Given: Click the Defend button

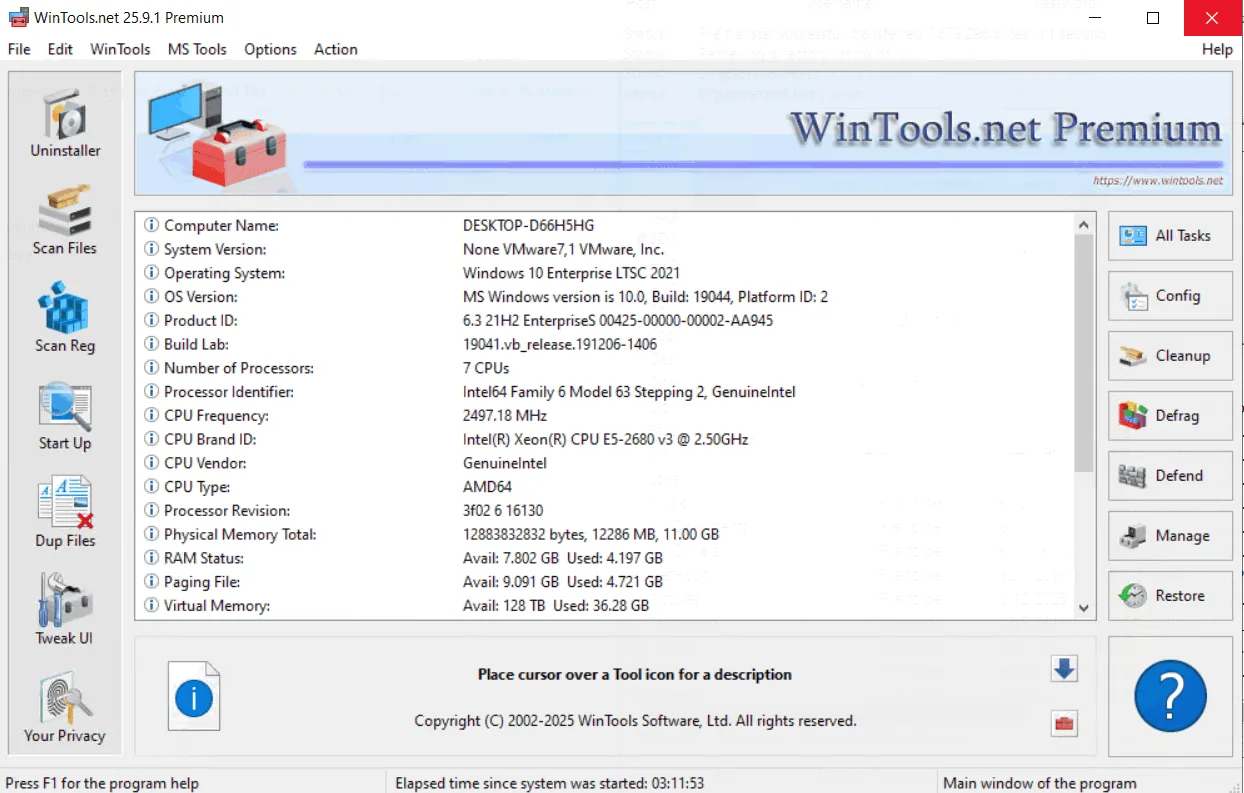Looking at the screenshot, I should (1170, 476).
